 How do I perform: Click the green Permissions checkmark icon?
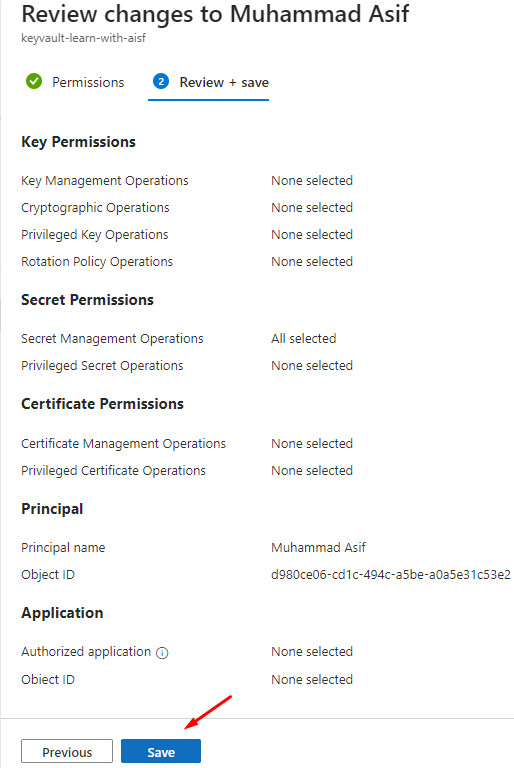click(x=34, y=81)
